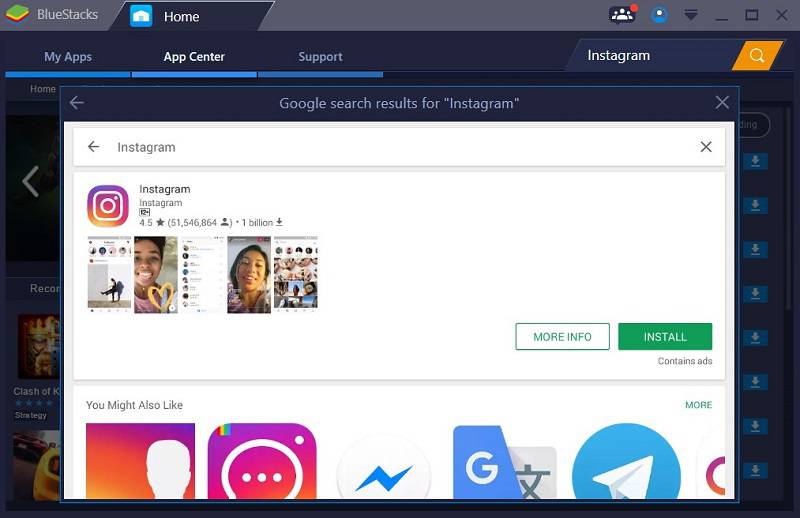Expand the BlueStacks title bar dropdown menu
Viewport: 800px width, 518px height.
coord(690,15)
